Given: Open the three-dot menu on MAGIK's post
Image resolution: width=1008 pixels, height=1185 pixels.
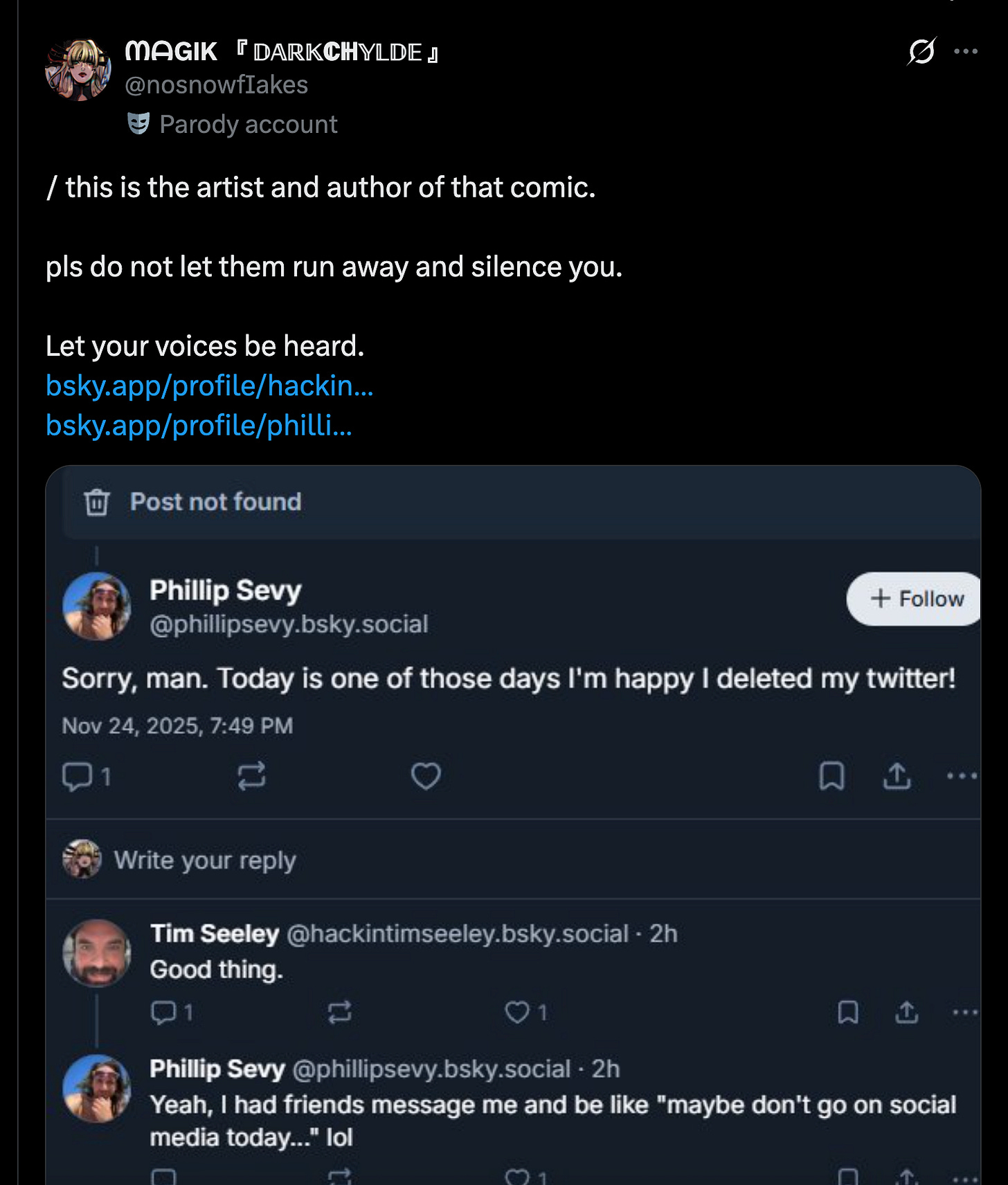Looking at the screenshot, I should [x=966, y=51].
